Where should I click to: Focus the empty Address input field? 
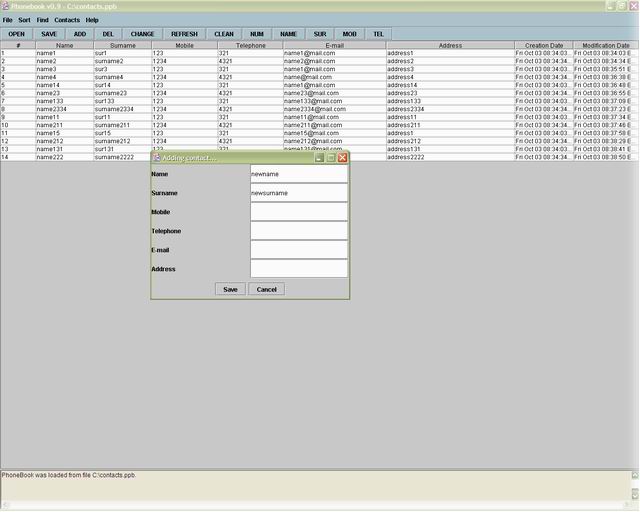click(299, 269)
